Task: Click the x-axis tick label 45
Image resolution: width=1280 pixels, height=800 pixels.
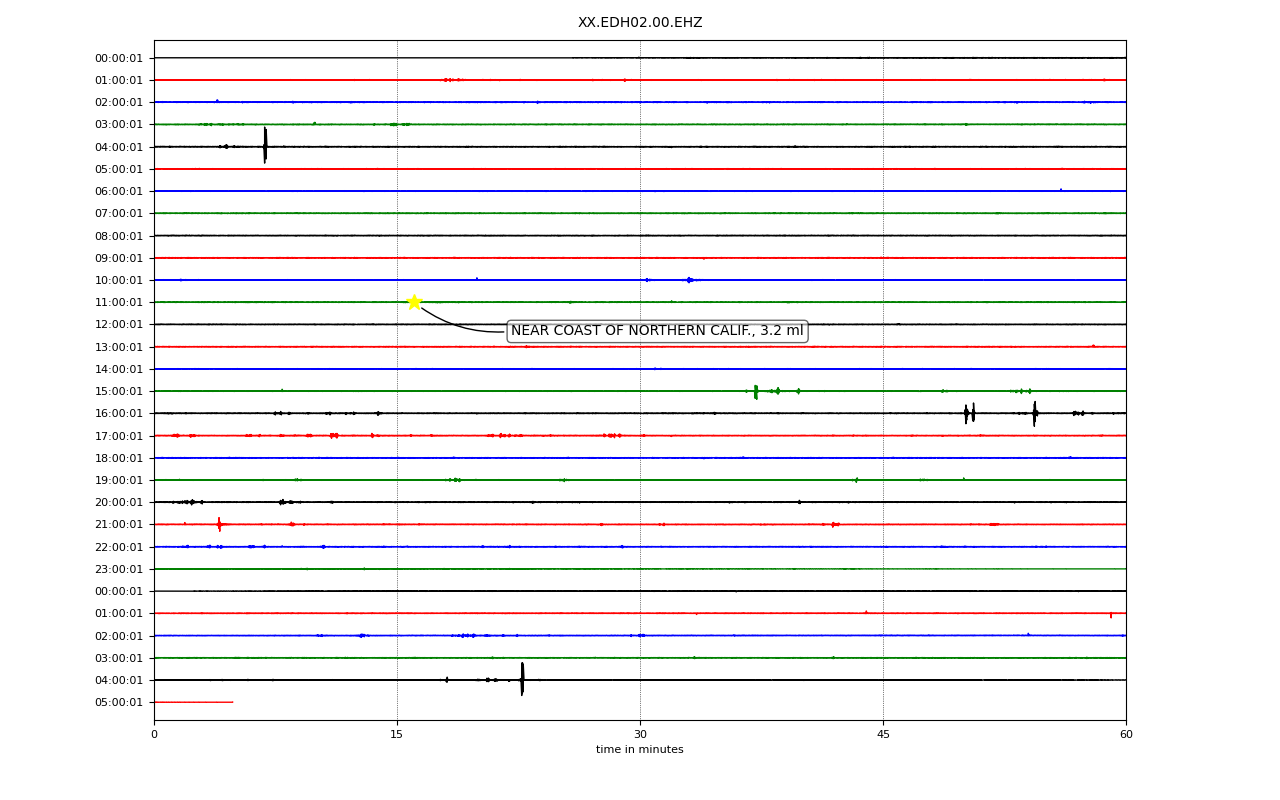Action: click(x=883, y=735)
